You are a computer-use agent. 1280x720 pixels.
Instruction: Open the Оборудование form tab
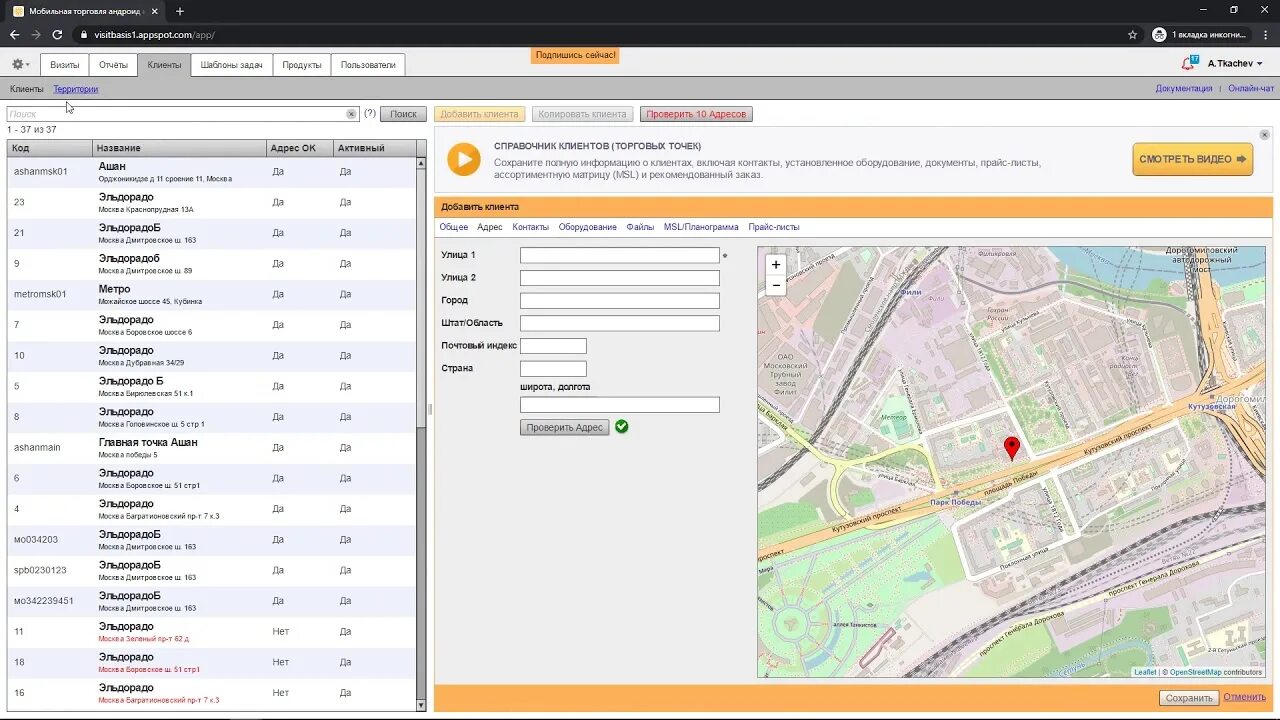tap(588, 227)
